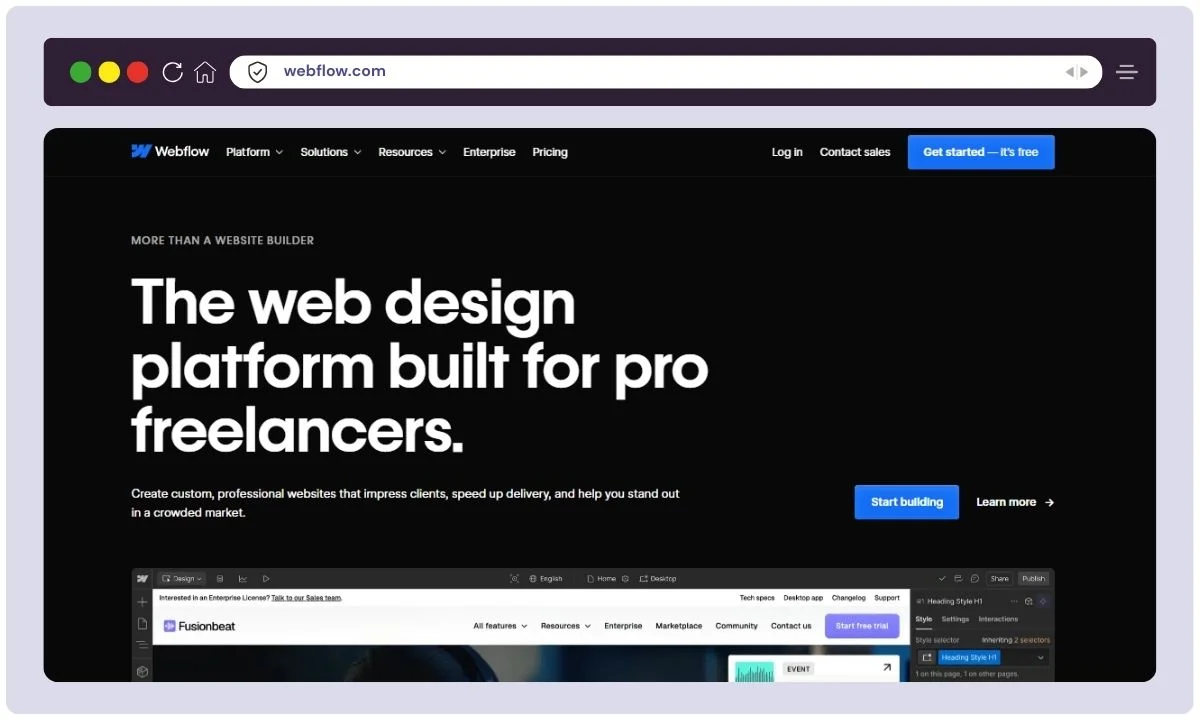
Task: Follow the Learn more link
Action: pyautogui.click(x=1015, y=502)
